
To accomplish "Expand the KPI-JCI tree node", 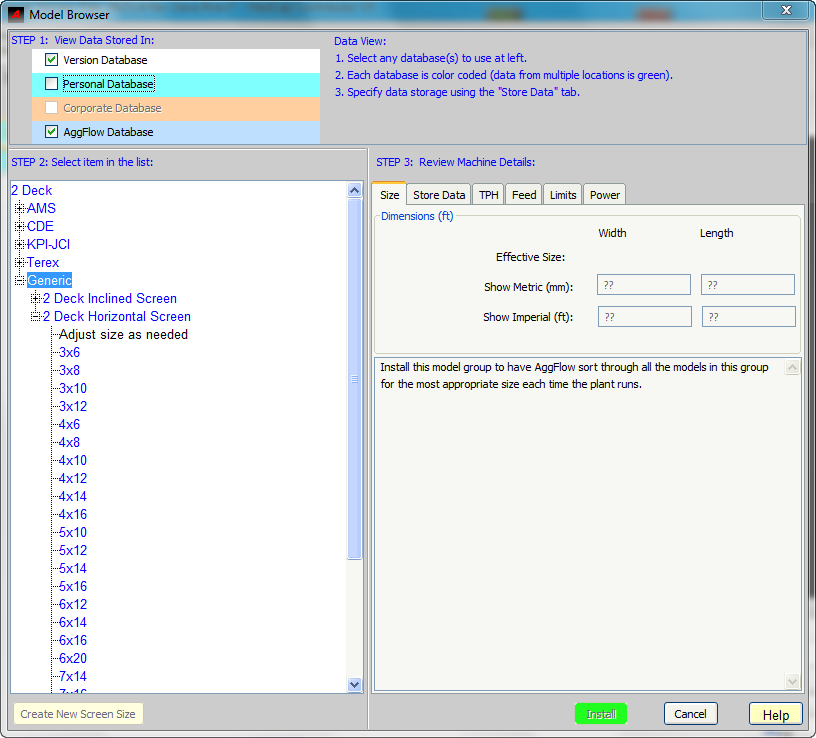I will [19, 244].
